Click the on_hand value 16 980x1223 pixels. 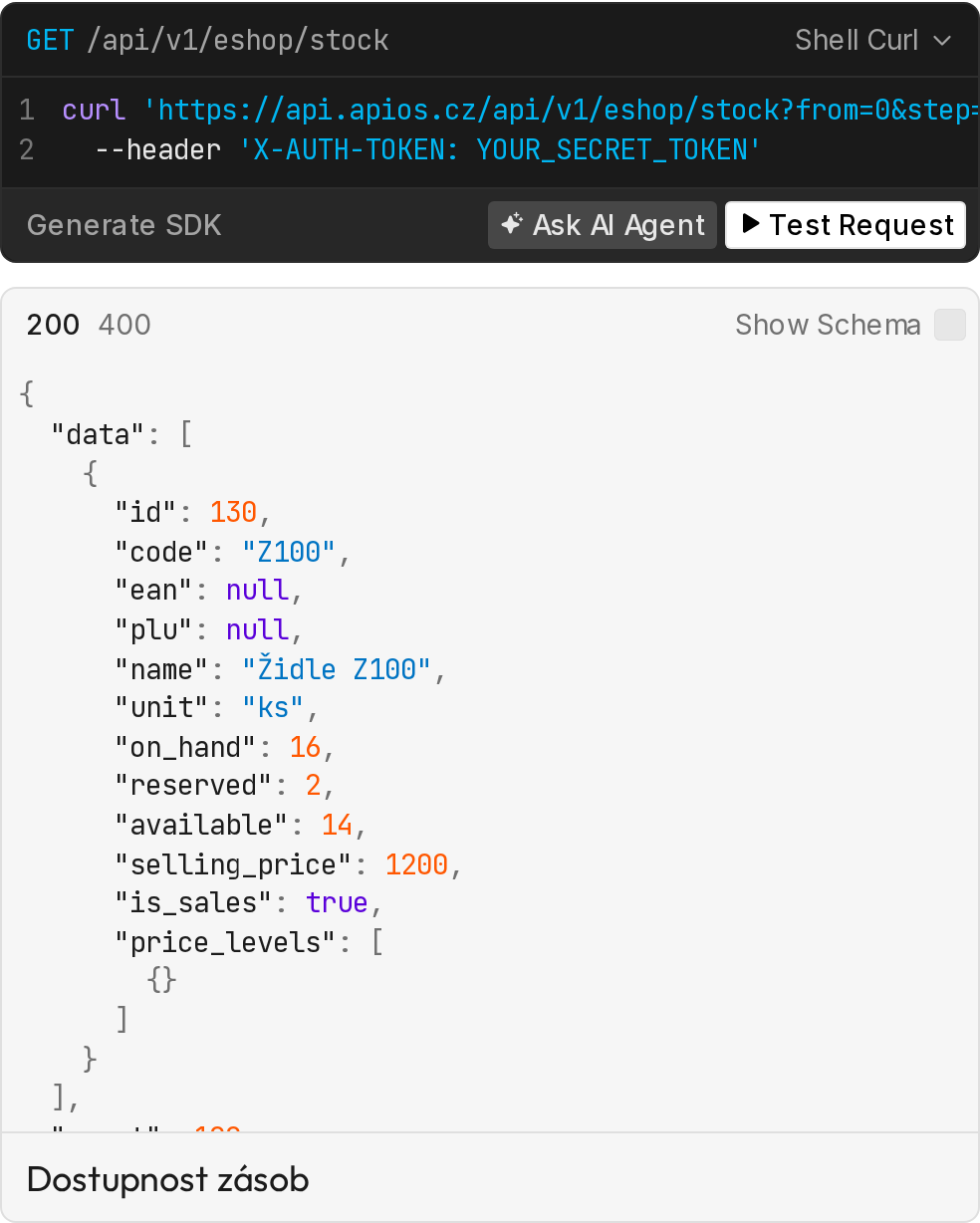305,747
